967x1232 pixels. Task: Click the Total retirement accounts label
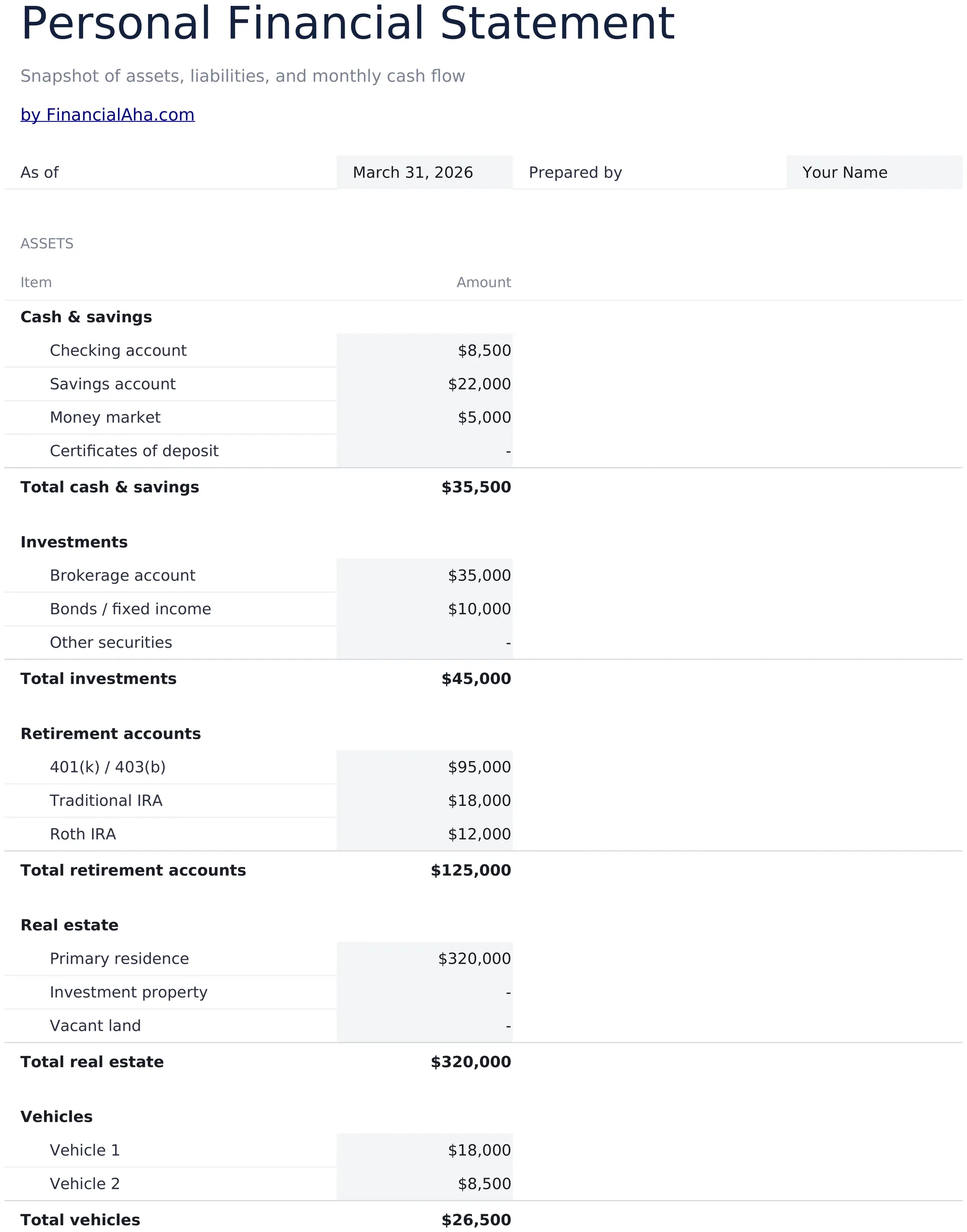[x=133, y=870]
